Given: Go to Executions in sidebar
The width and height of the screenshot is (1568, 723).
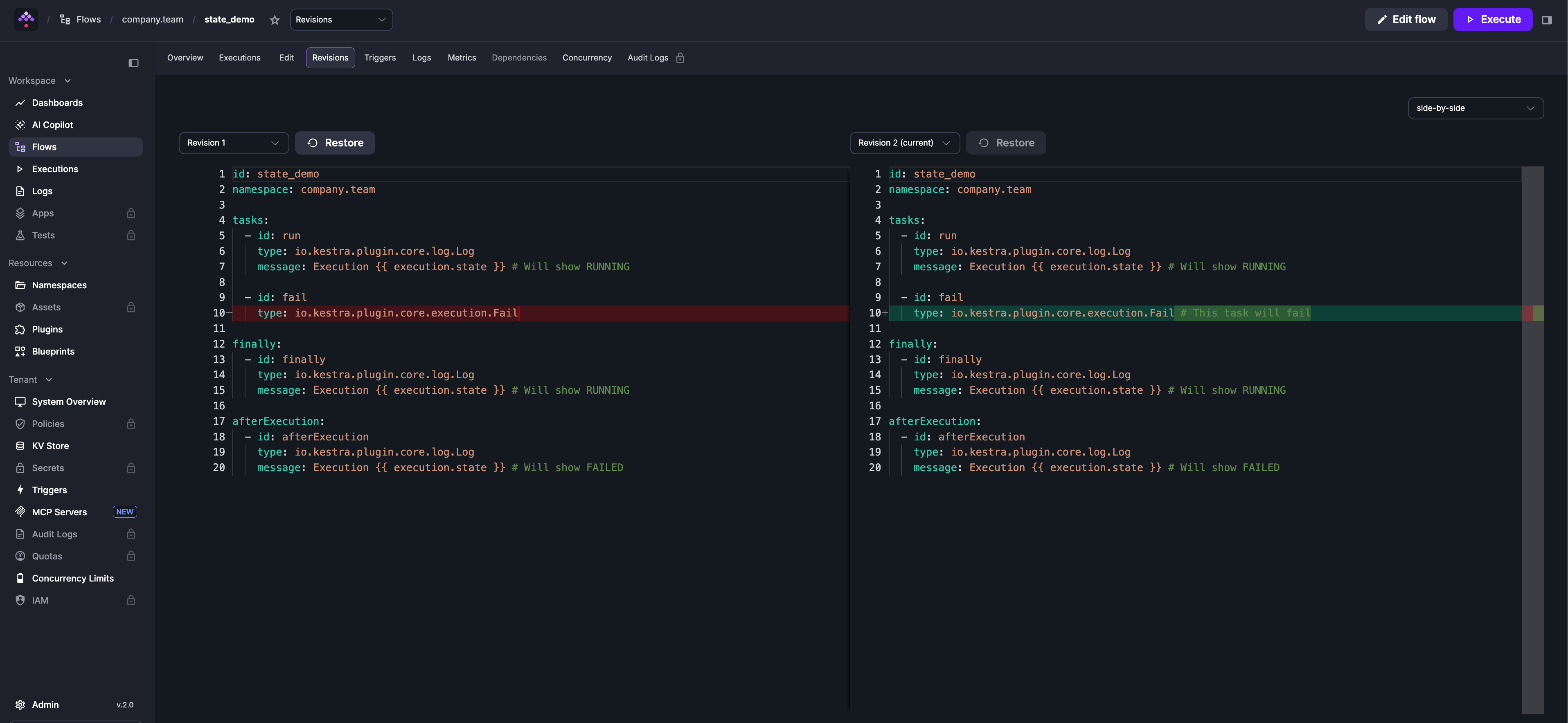Looking at the screenshot, I should click(x=75, y=169).
